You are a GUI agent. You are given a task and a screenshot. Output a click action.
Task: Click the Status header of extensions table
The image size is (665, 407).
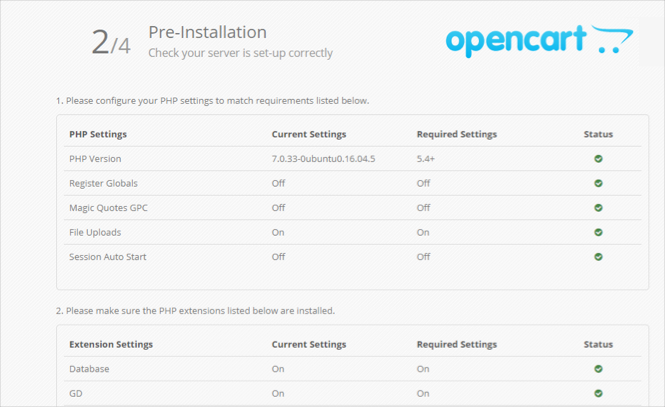coord(598,344)
